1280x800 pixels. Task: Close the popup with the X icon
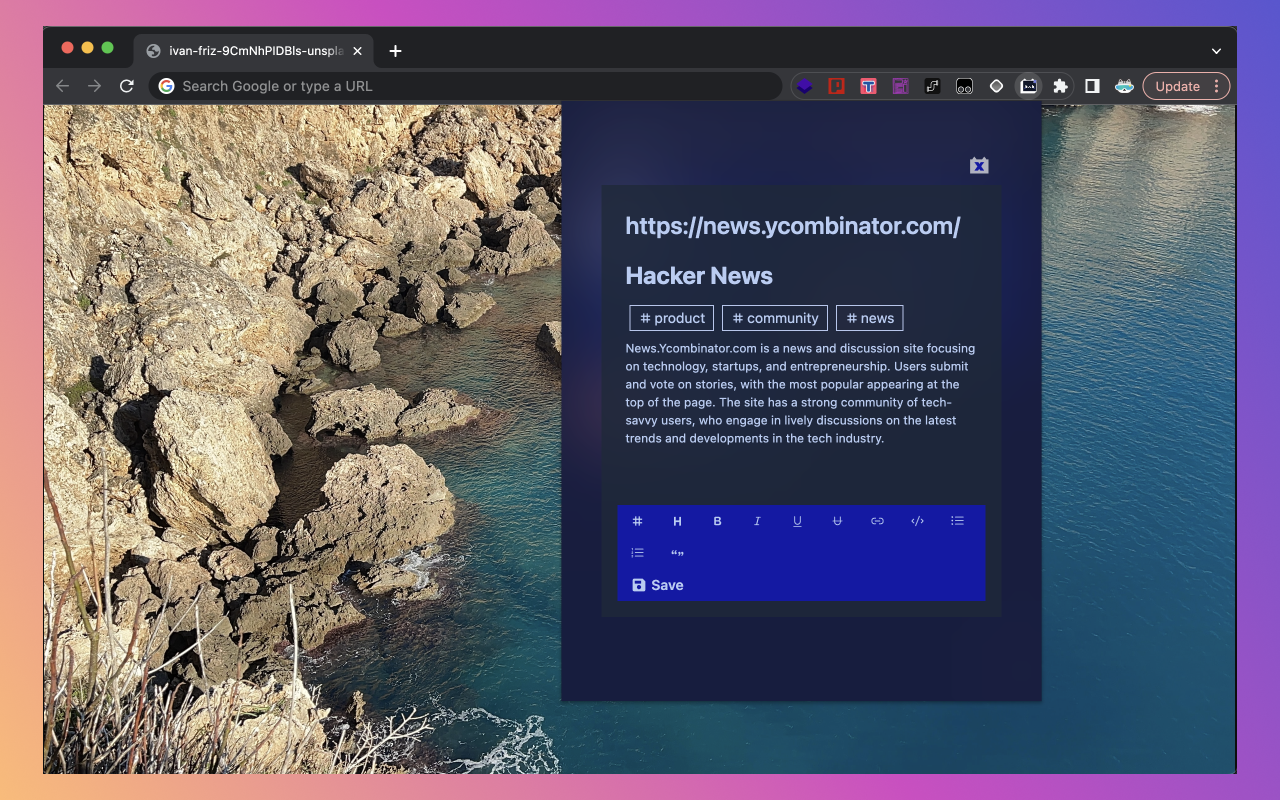click(x=979, y=165)
